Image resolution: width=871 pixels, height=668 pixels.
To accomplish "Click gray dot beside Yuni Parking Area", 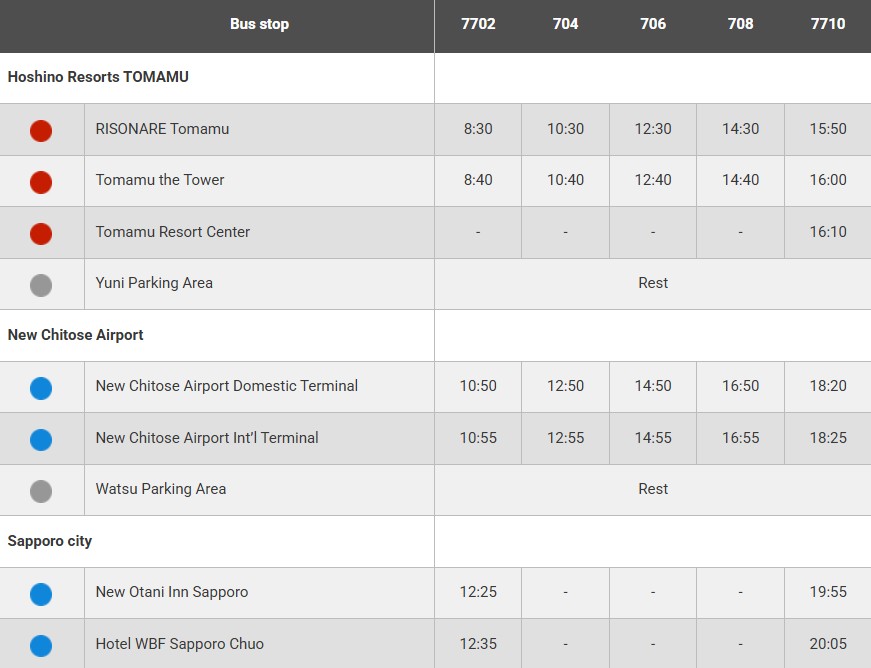I will (x=41, y=285).
